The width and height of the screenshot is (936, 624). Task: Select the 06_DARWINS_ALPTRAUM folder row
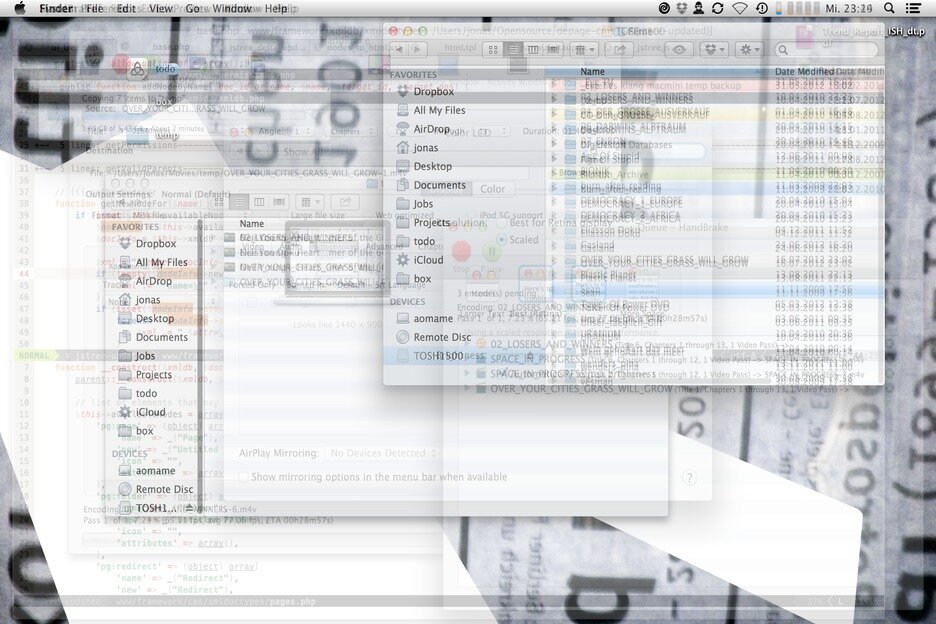715,128
